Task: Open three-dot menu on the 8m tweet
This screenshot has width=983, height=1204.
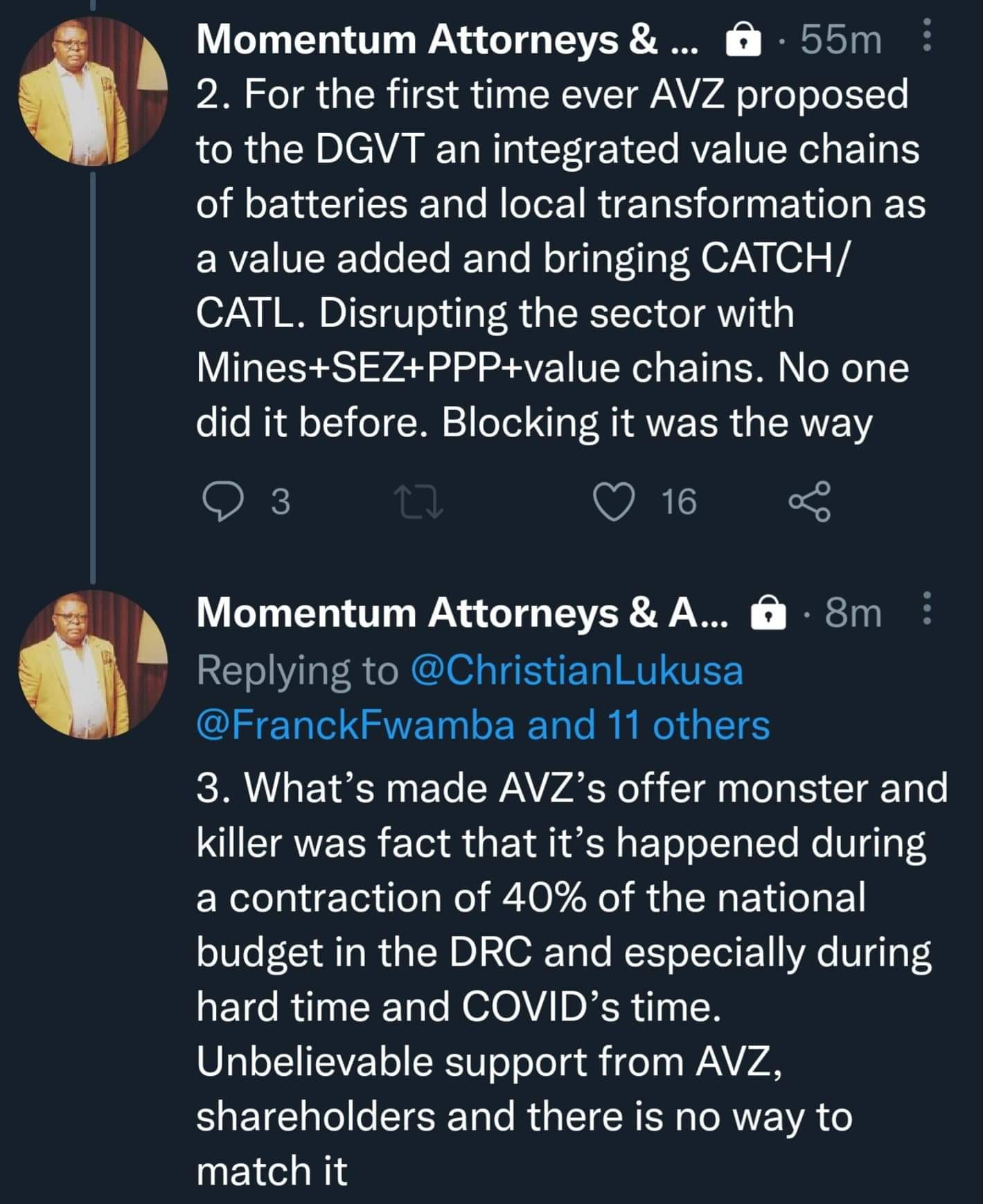Action: coord(928,610)
